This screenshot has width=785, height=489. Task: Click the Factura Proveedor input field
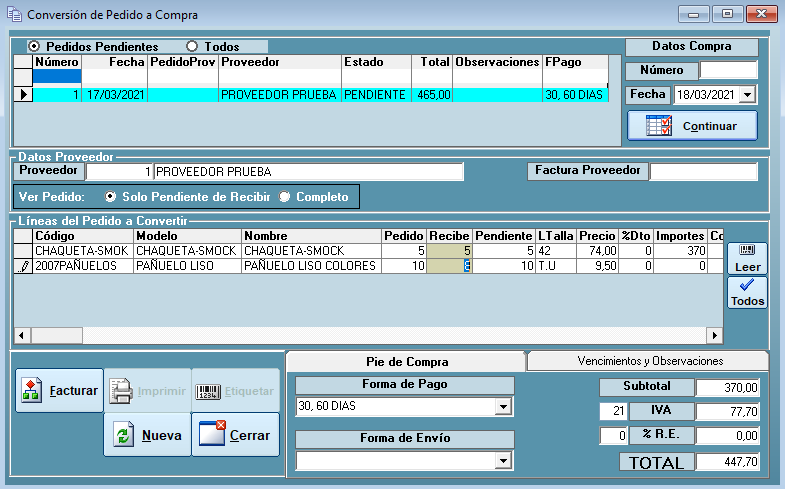[x=703, y=171]
